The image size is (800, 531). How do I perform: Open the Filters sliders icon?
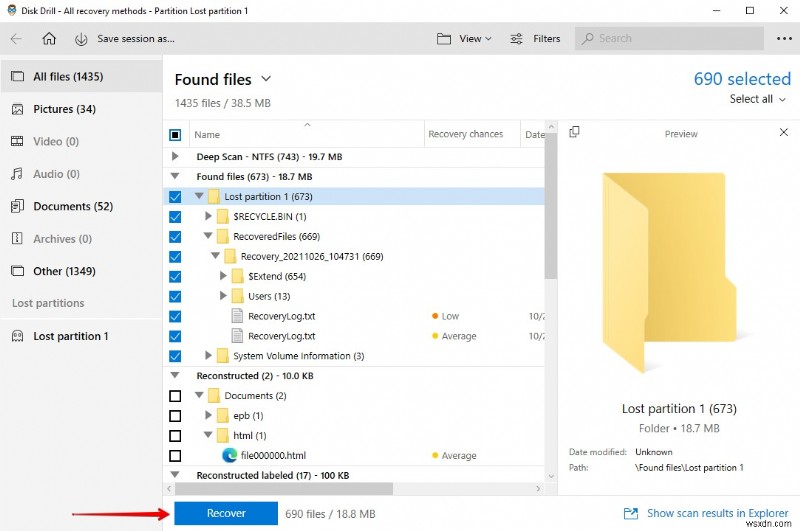pos(516,39)
